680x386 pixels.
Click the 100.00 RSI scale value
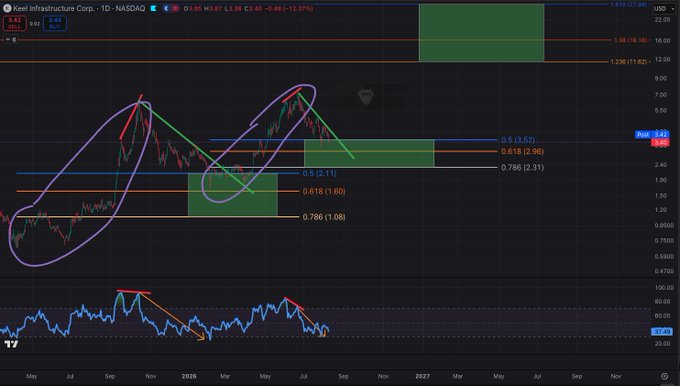point(664,288)
